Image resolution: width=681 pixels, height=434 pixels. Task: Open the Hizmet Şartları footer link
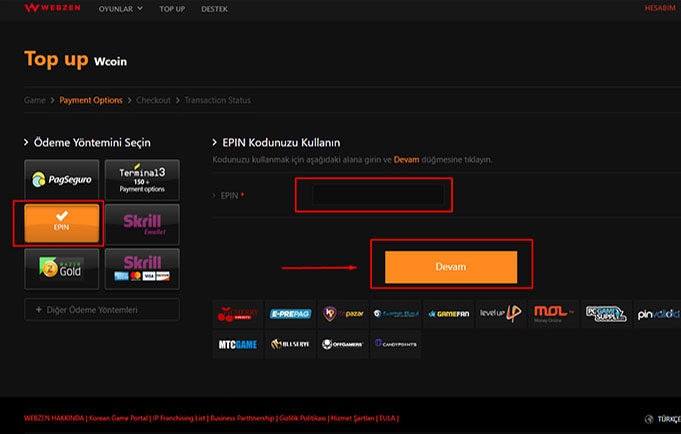pos(352,418)
